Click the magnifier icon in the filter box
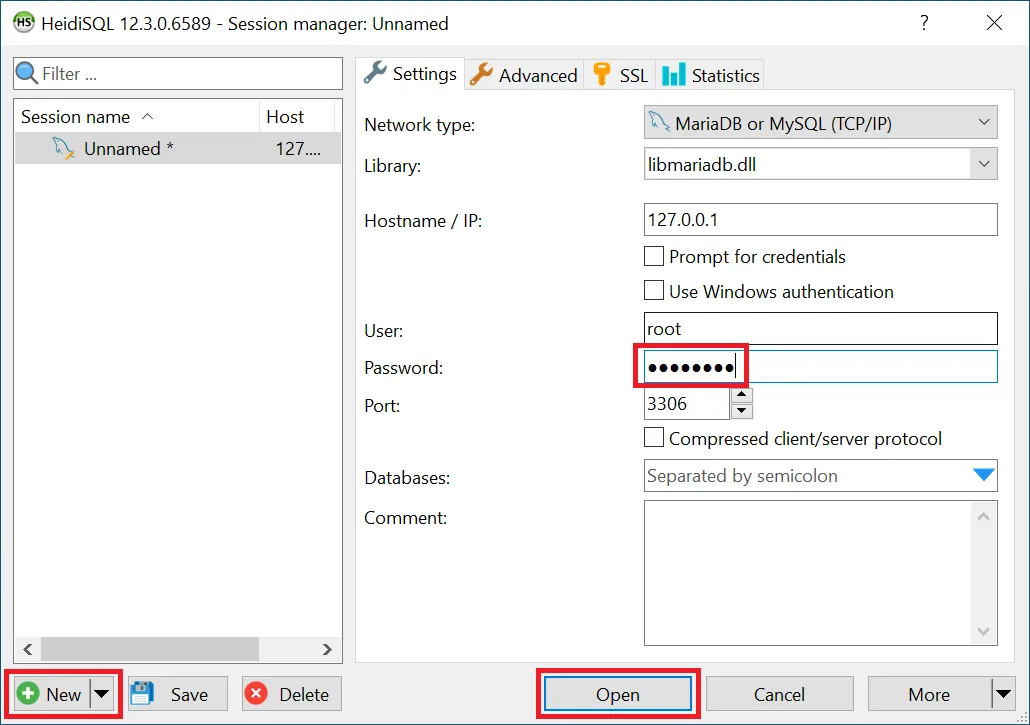This screenshot has height=725, width=1030. pyautogui.click(x=27, y=74)
